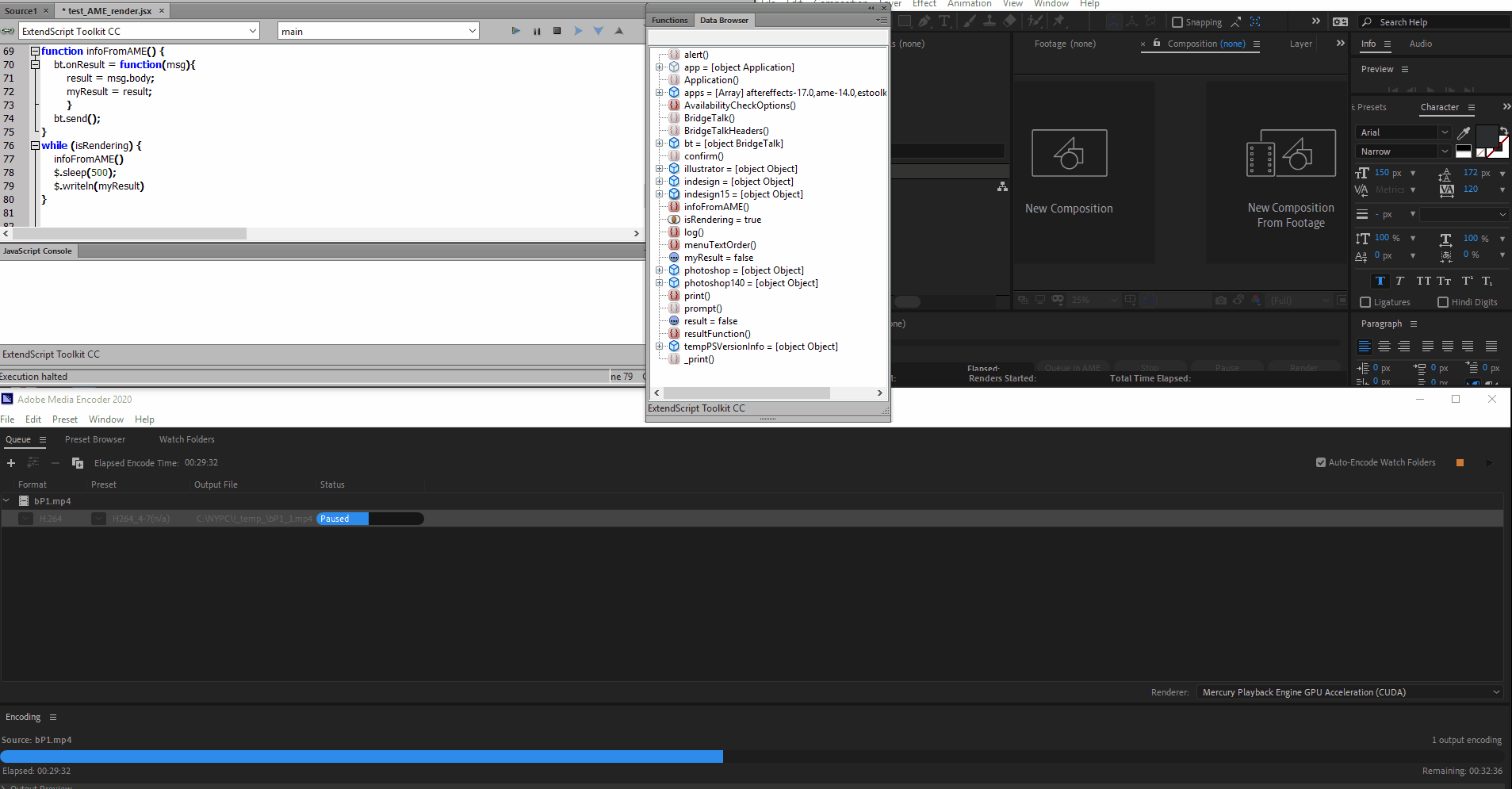Collapse the bP1.mp4 queue item
The image size is (1512, 789).
[x=6, y=500]
